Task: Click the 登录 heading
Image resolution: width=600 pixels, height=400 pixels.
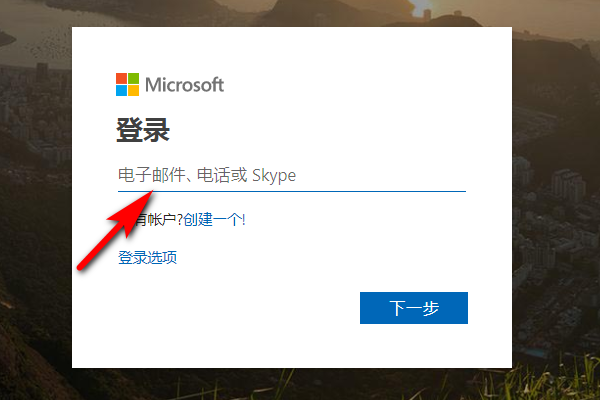Action: [x=143, y=130]
